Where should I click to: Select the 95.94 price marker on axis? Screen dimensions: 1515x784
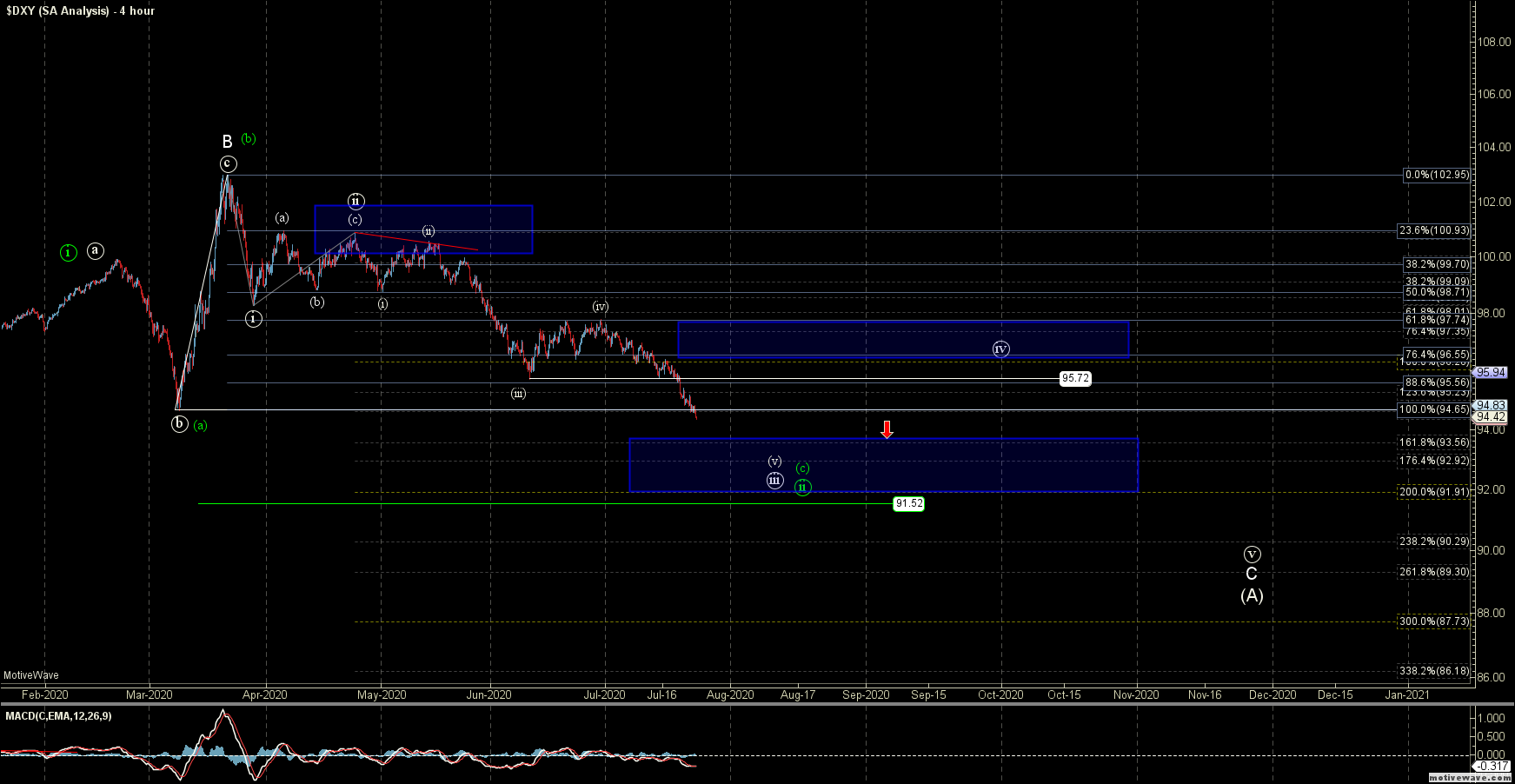1492,372
